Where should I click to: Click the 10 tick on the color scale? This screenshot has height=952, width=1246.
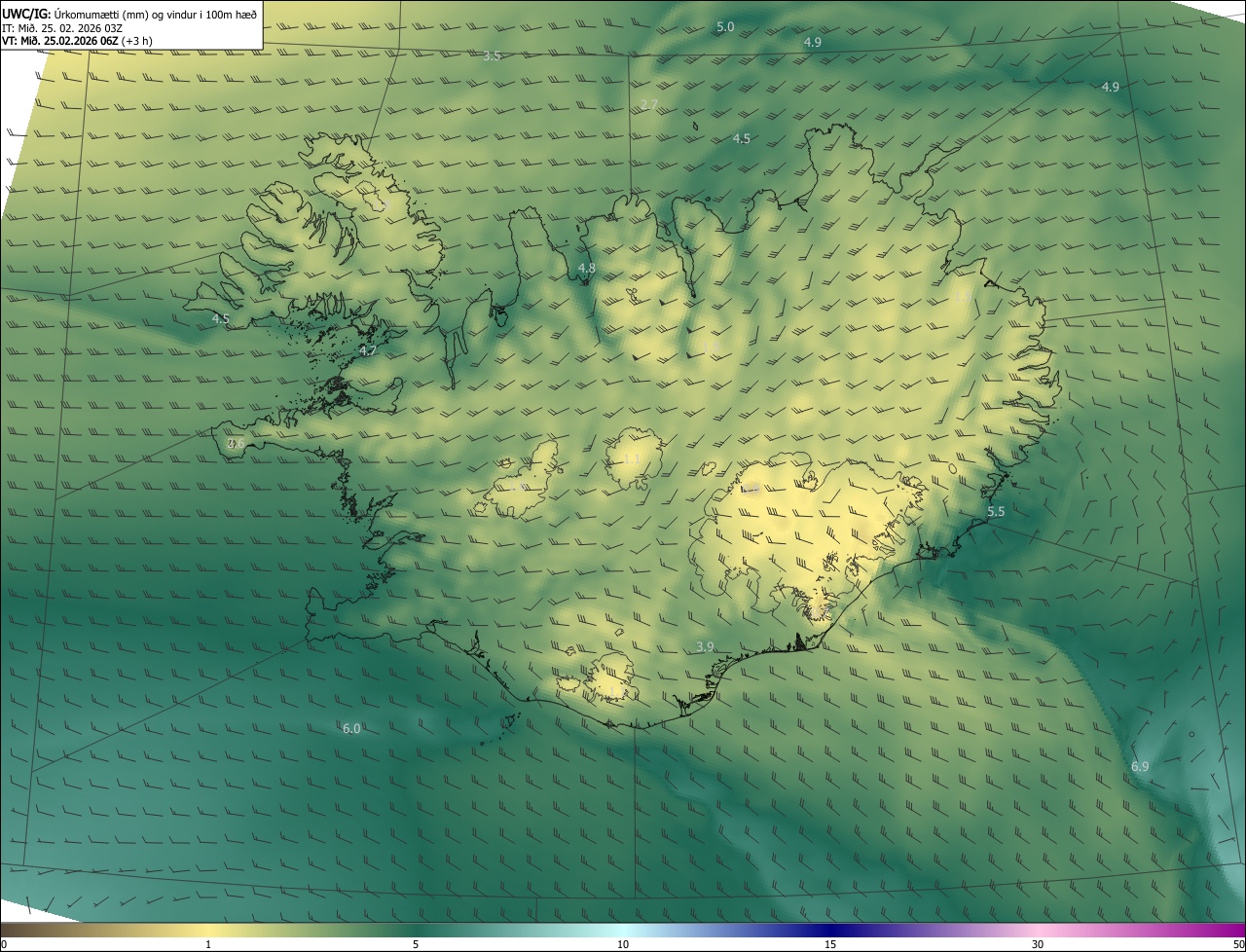pyautogui.click(x=623, y=944)
